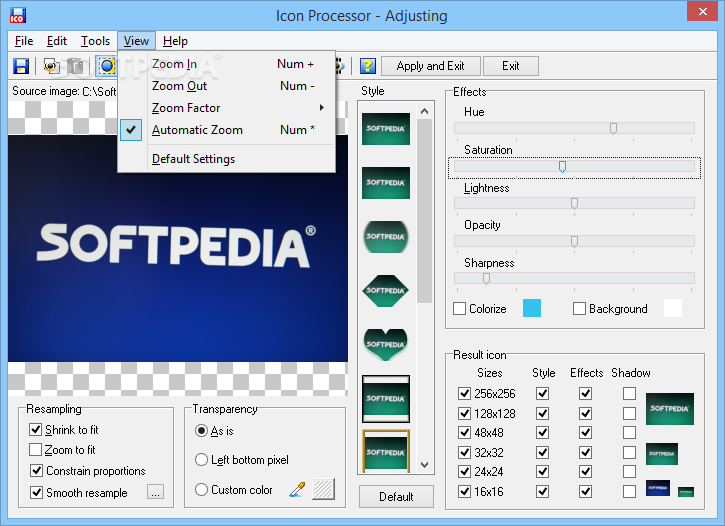The width and height of the screenshot is (725, 526).
Task: Click the blue circle selection toolbar icon
Action: [x=106, y=66]
